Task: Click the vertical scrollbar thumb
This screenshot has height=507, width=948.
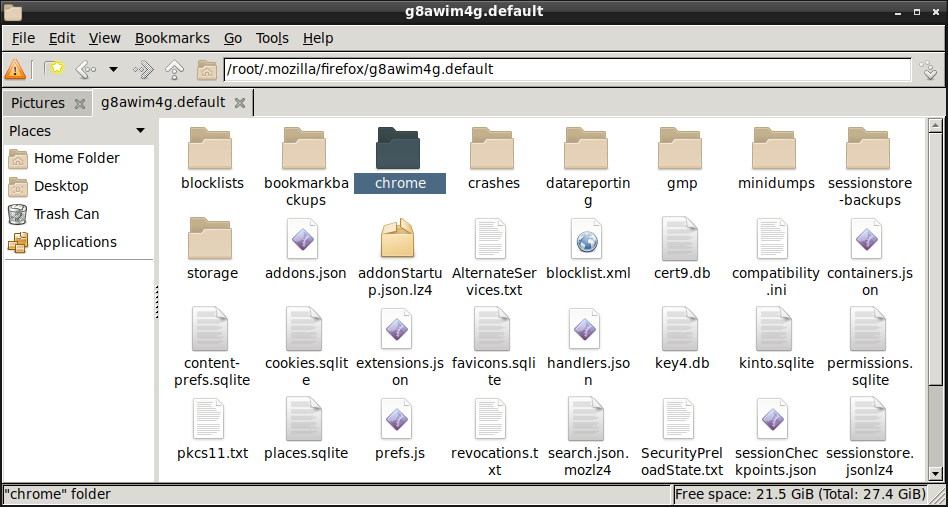Action: [x=935, y=259]
